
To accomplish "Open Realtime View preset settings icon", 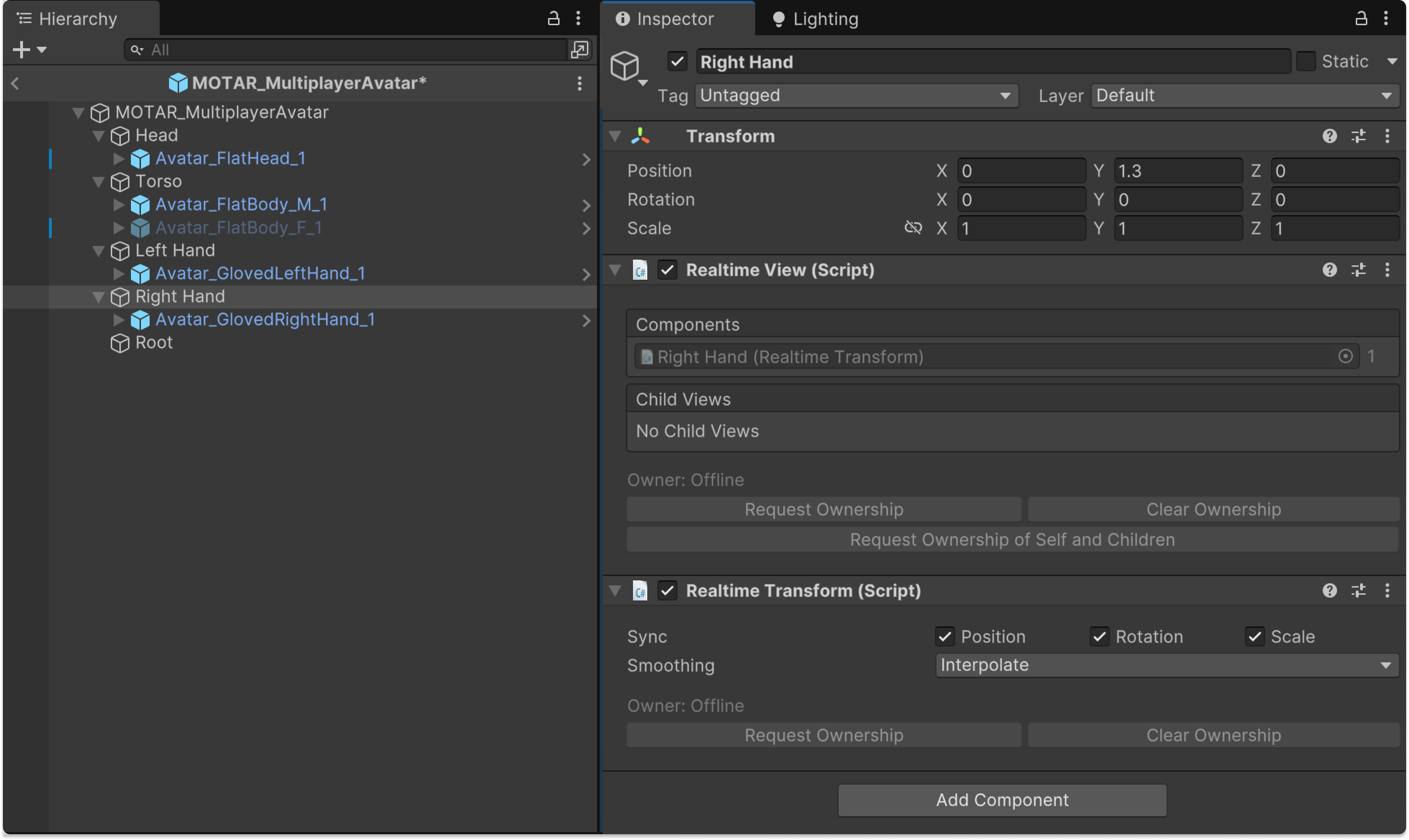I will click(x=1358, y=270).
